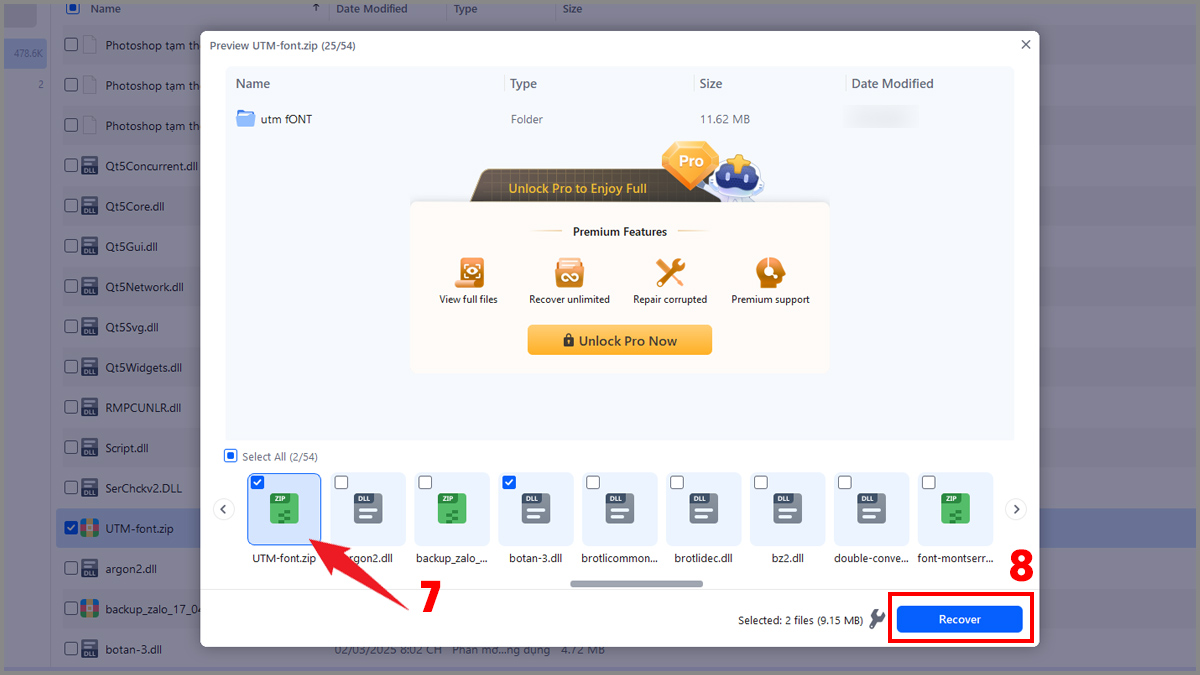Open settings via the wrench icon beside file size

877,619
